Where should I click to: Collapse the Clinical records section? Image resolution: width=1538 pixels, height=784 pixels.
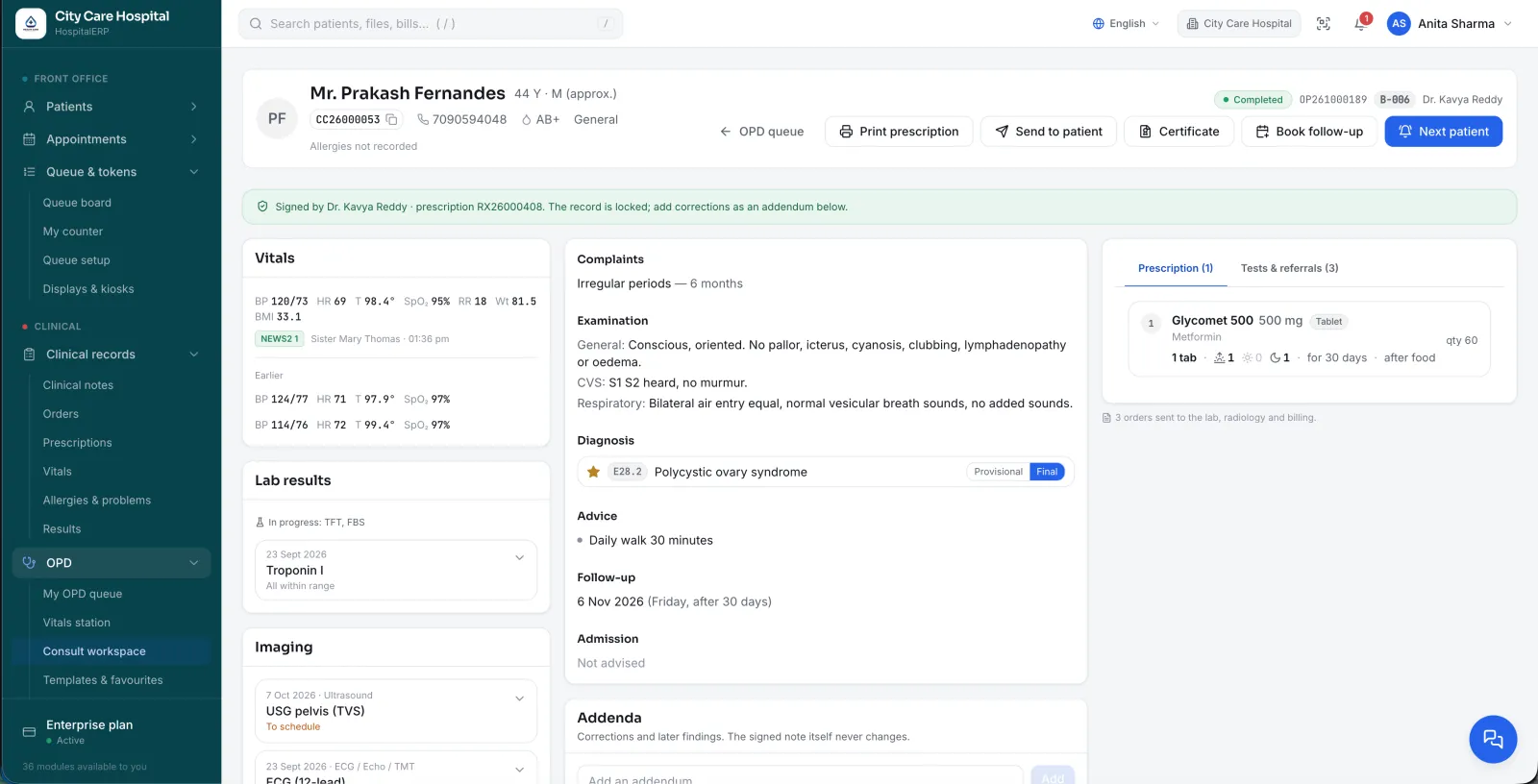pyautogui.click(x=112, y=355)
